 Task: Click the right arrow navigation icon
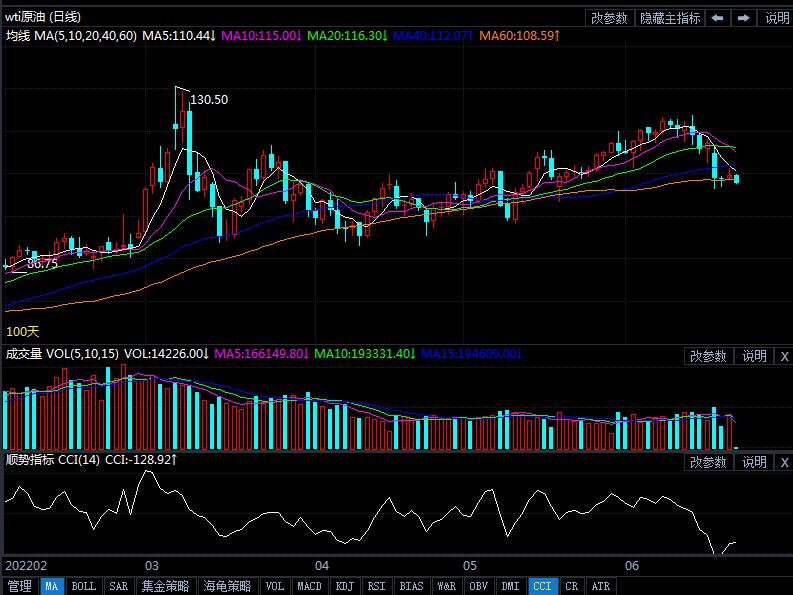743,18
